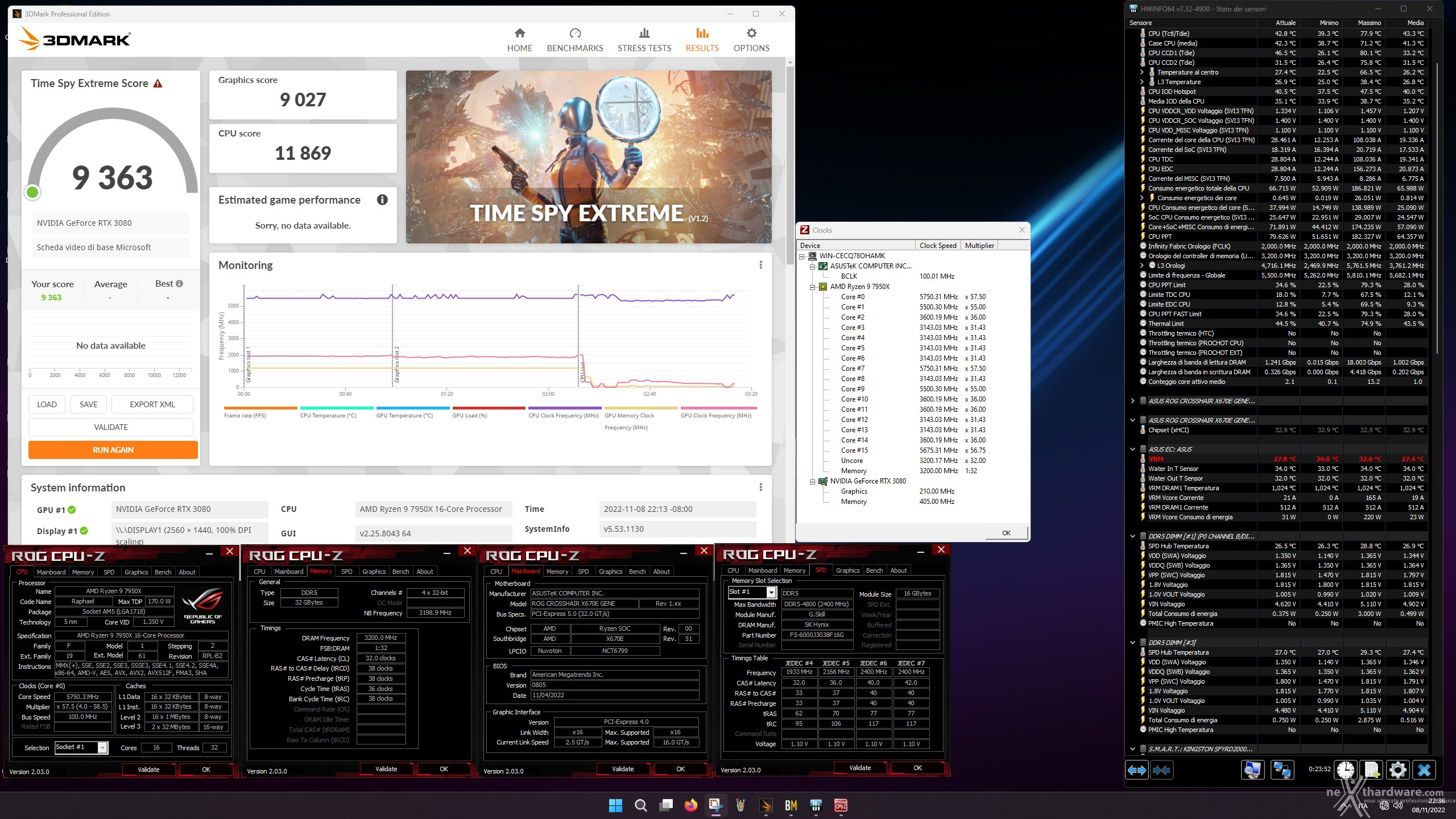Collapse the AMD Ryzen 9 7950X tree node

(812, 287)
